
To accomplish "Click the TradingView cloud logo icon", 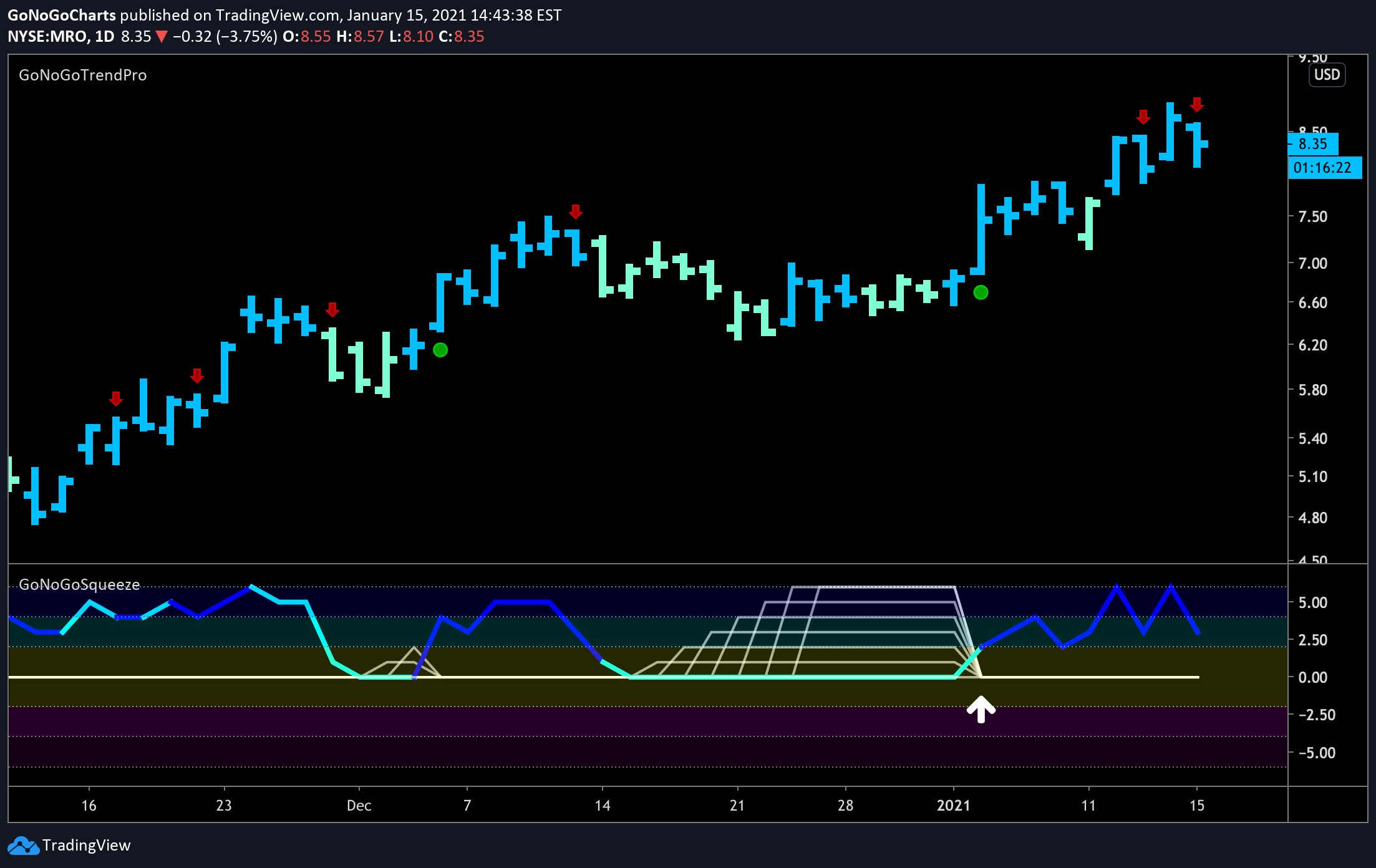I will (x=23, y=846).
